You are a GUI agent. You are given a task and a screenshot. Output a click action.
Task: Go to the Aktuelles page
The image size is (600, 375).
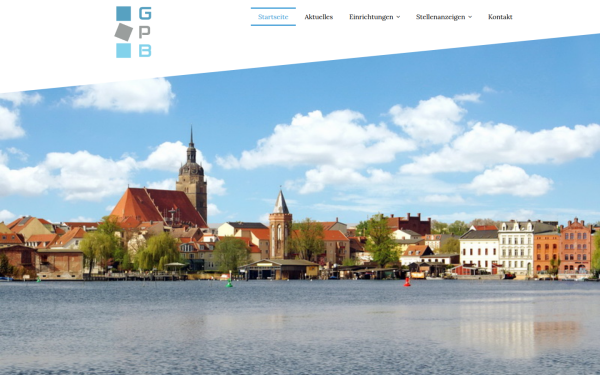[319, 17]
